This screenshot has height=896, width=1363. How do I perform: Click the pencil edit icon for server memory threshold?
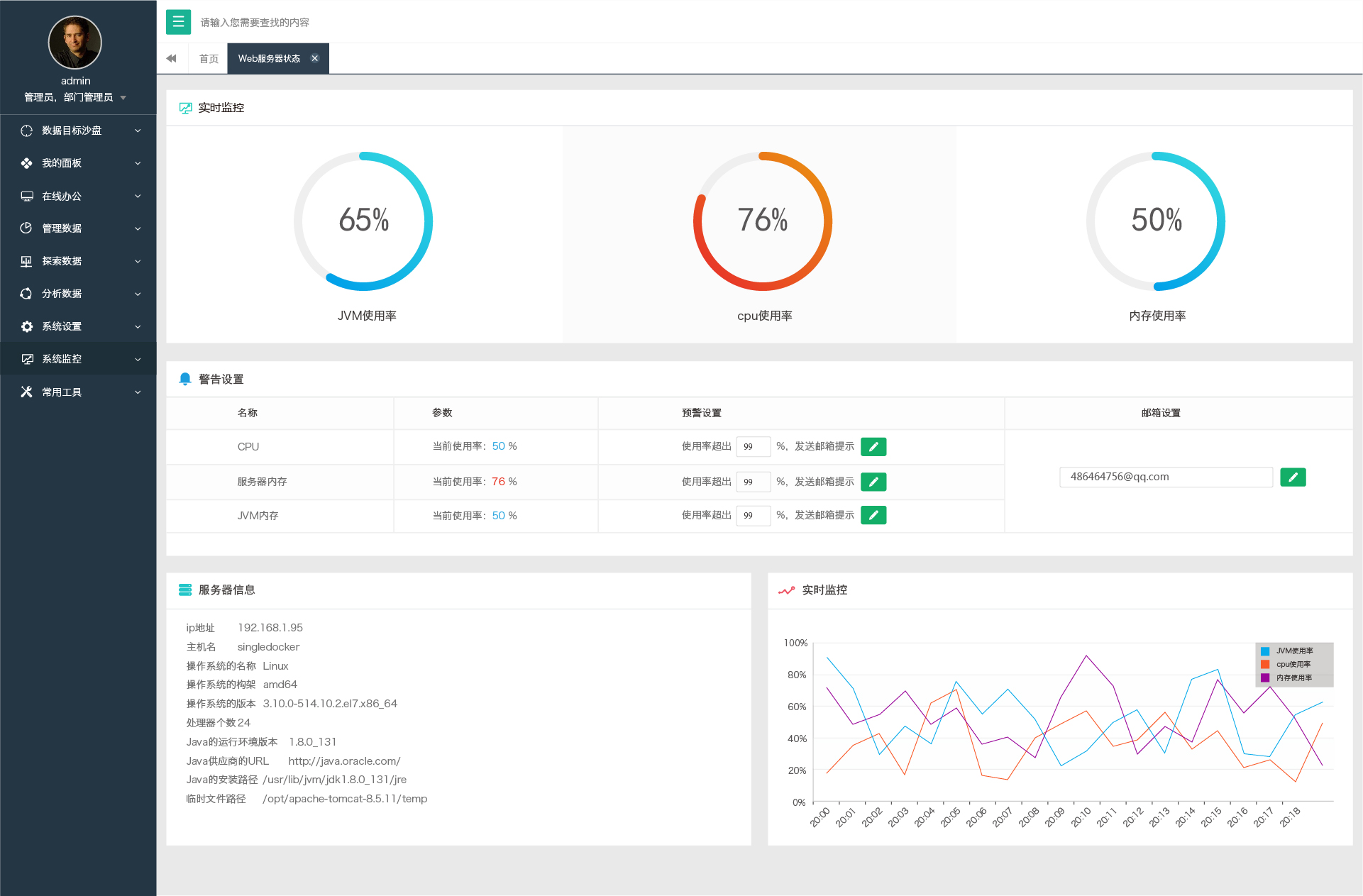coord(873,482)
